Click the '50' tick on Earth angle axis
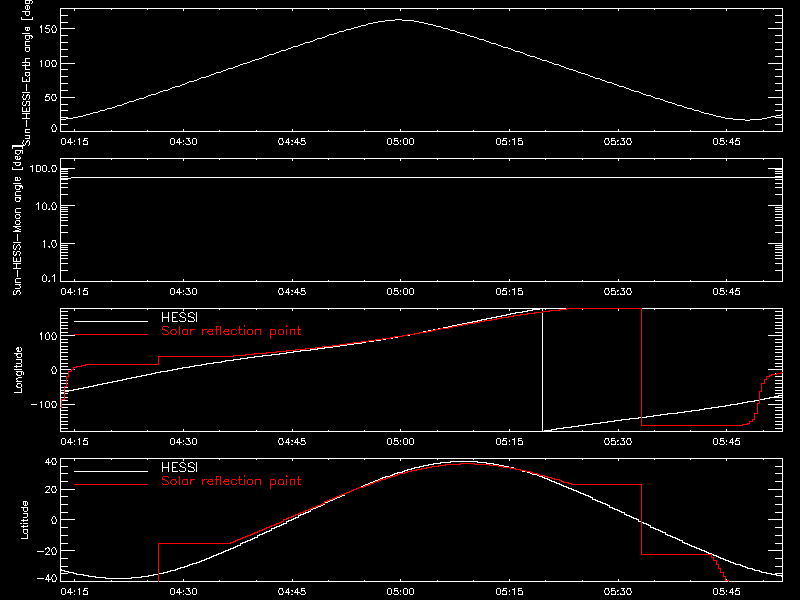800x600 pixels. click(x=51, y=97)
